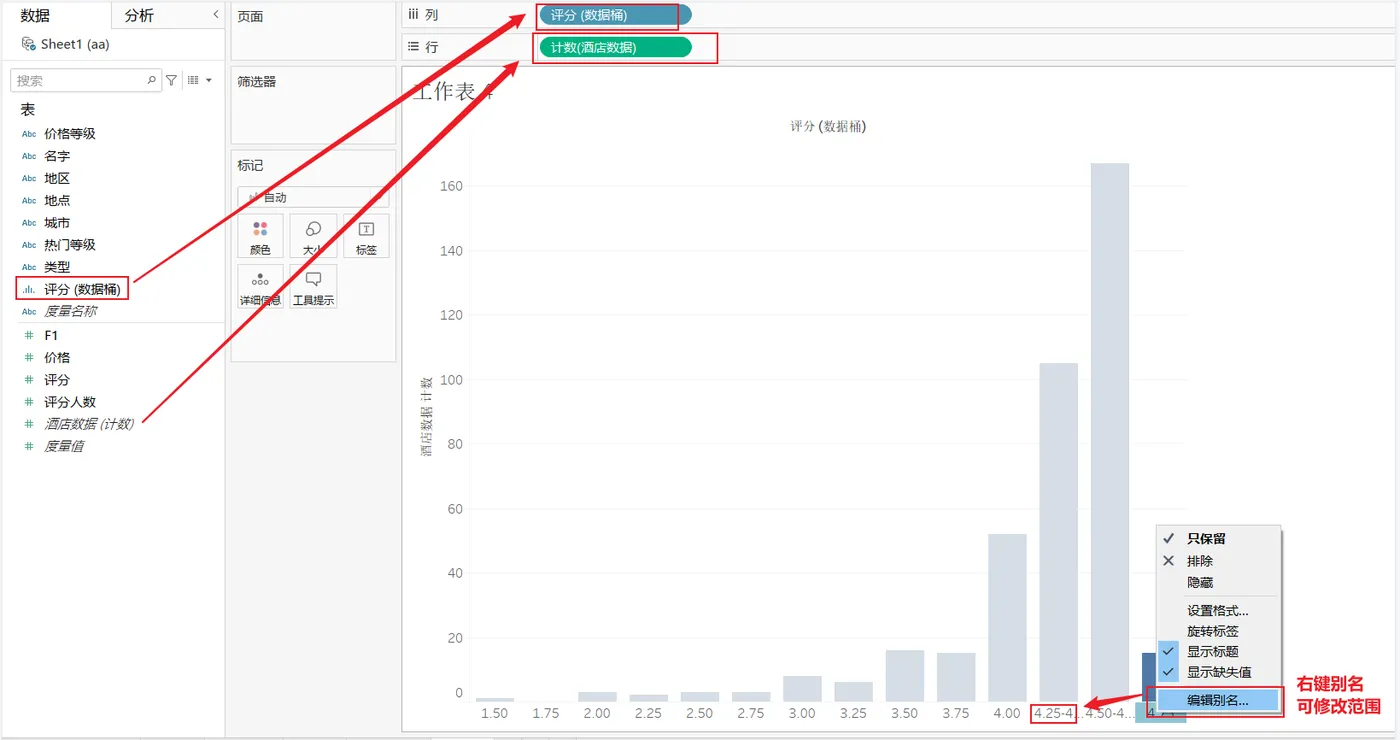Click the 3.25 axis bin label

[854, 714]
